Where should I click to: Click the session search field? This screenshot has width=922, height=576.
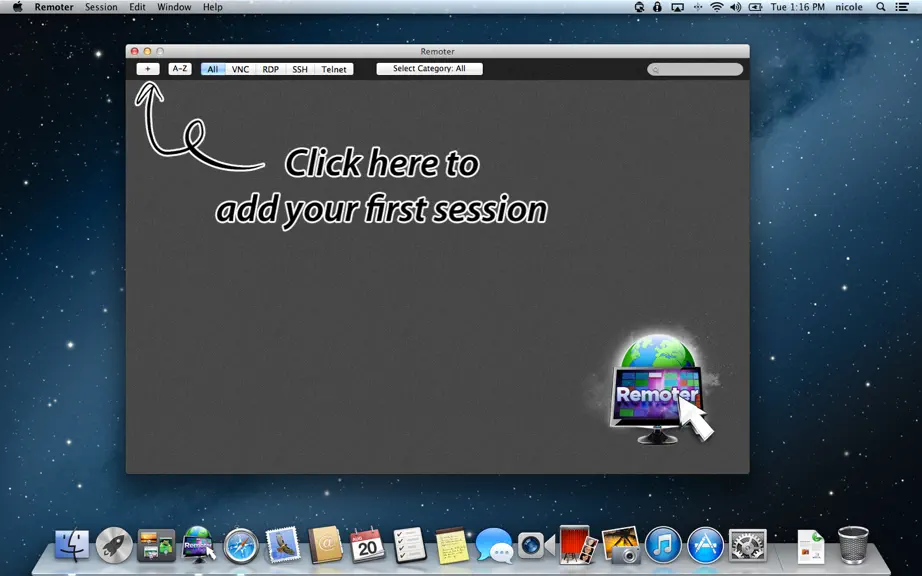coord(695,69)
